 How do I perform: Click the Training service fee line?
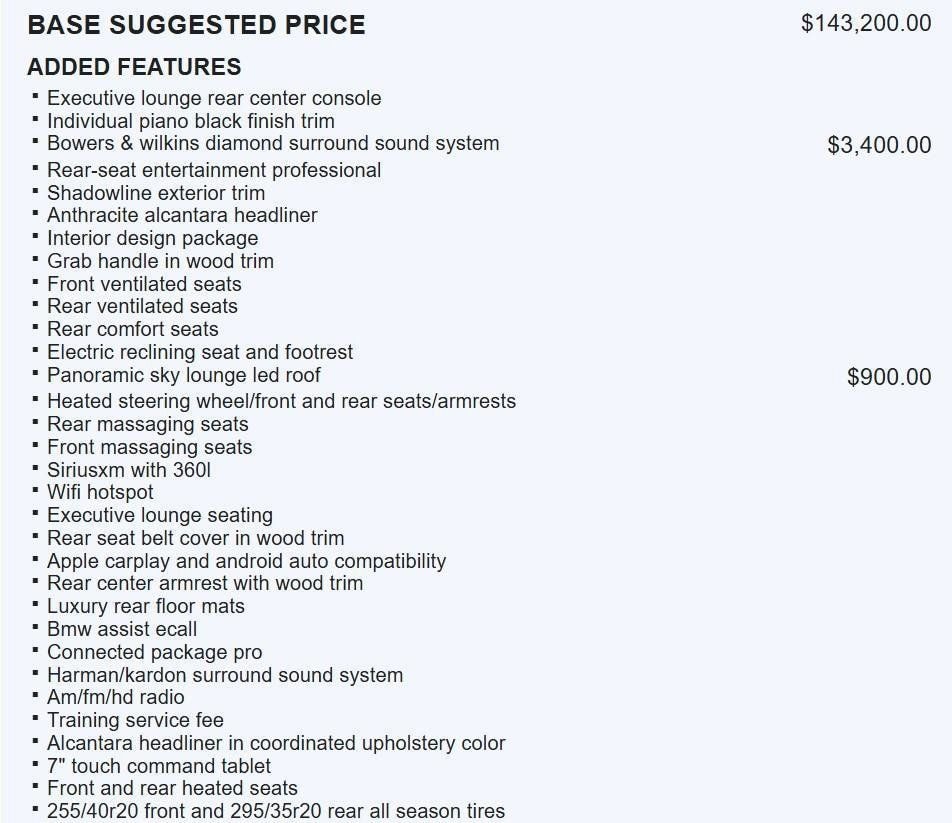(x=135, y=720)
